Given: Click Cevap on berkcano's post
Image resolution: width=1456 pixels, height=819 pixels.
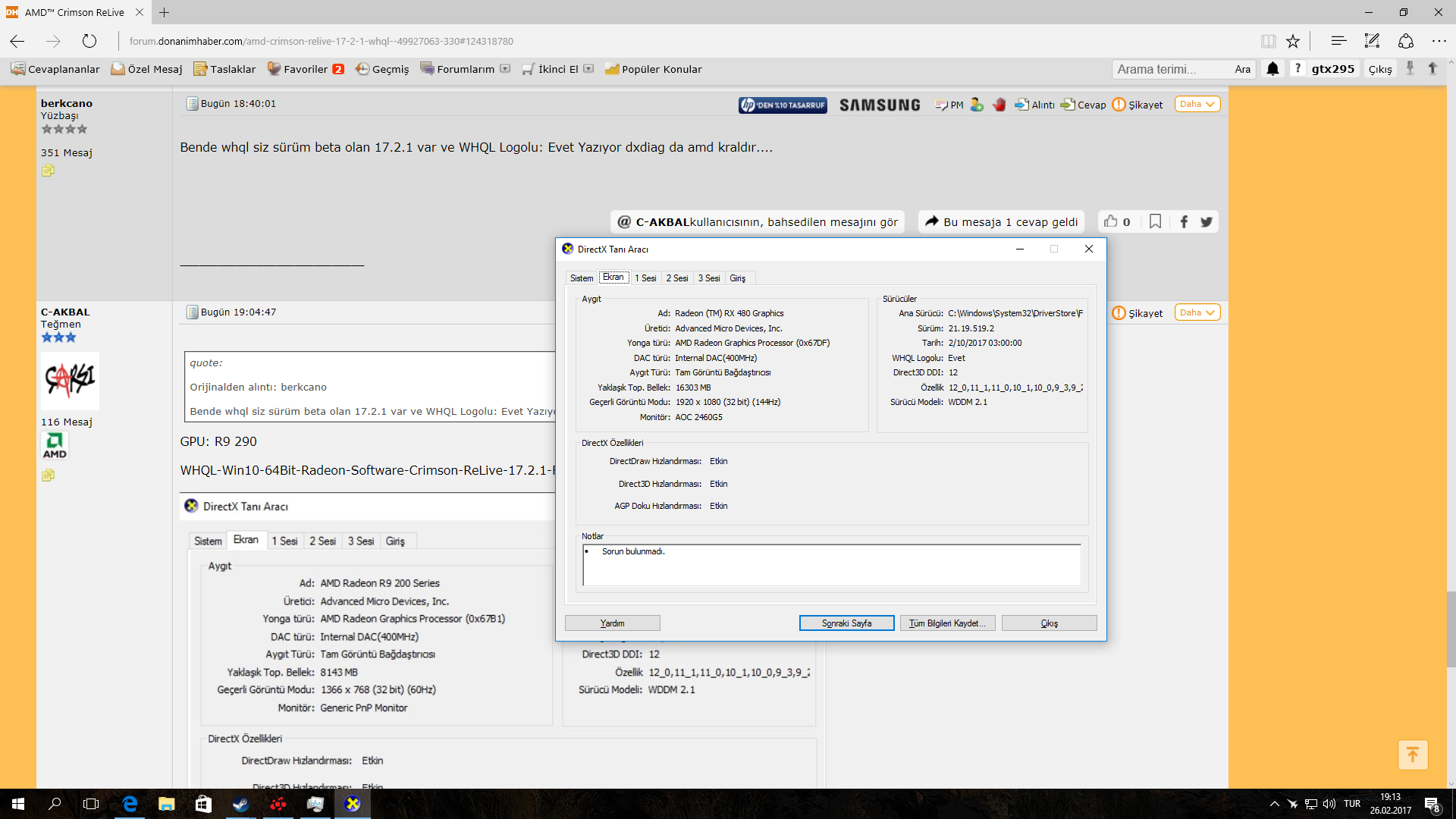Looking at the screenshot, I should point(1084,105).
